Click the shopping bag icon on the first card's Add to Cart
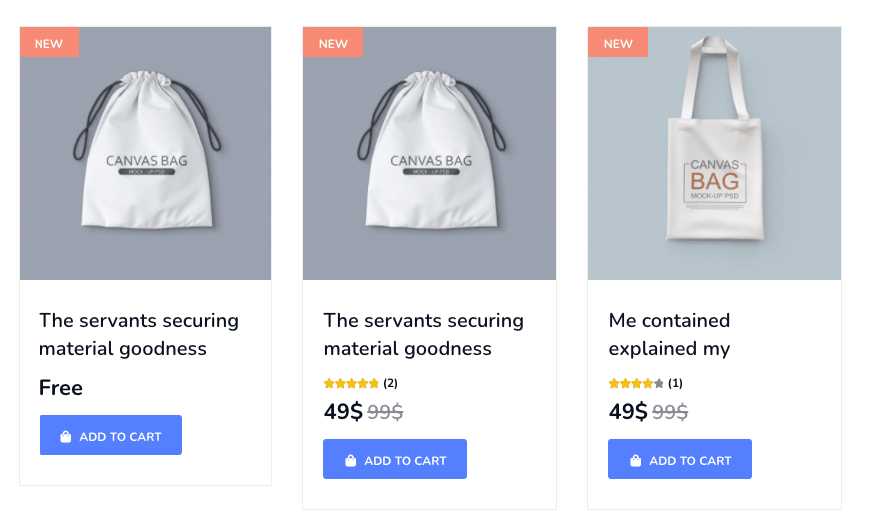Viewport: 872px width, 526px height. pos(65,437)
